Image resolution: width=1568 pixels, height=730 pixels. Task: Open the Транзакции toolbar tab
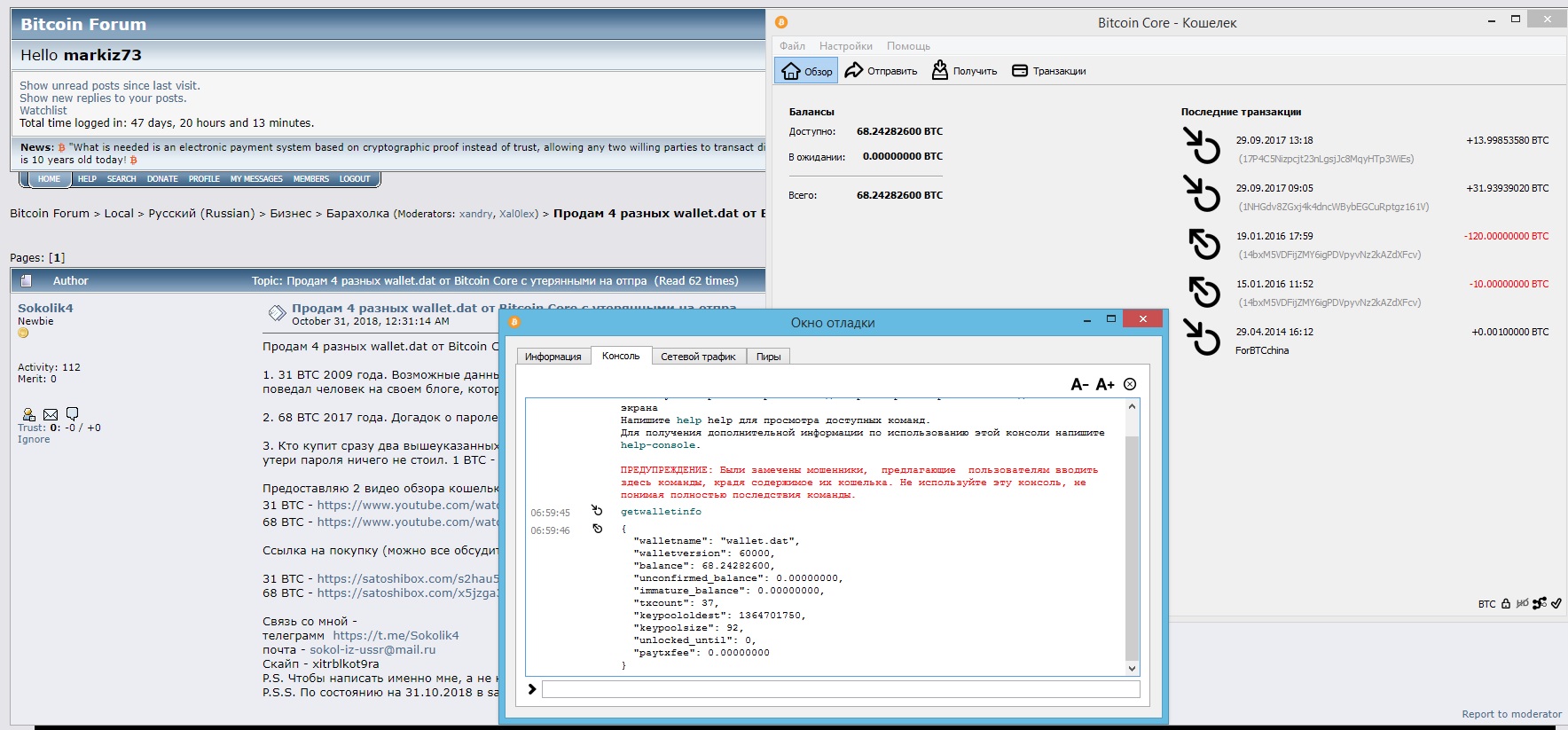pos(1049,71)
